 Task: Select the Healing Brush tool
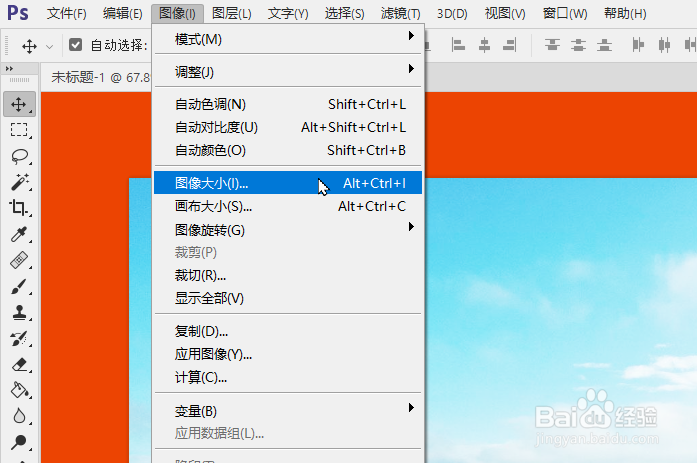[x=19, y=260]
